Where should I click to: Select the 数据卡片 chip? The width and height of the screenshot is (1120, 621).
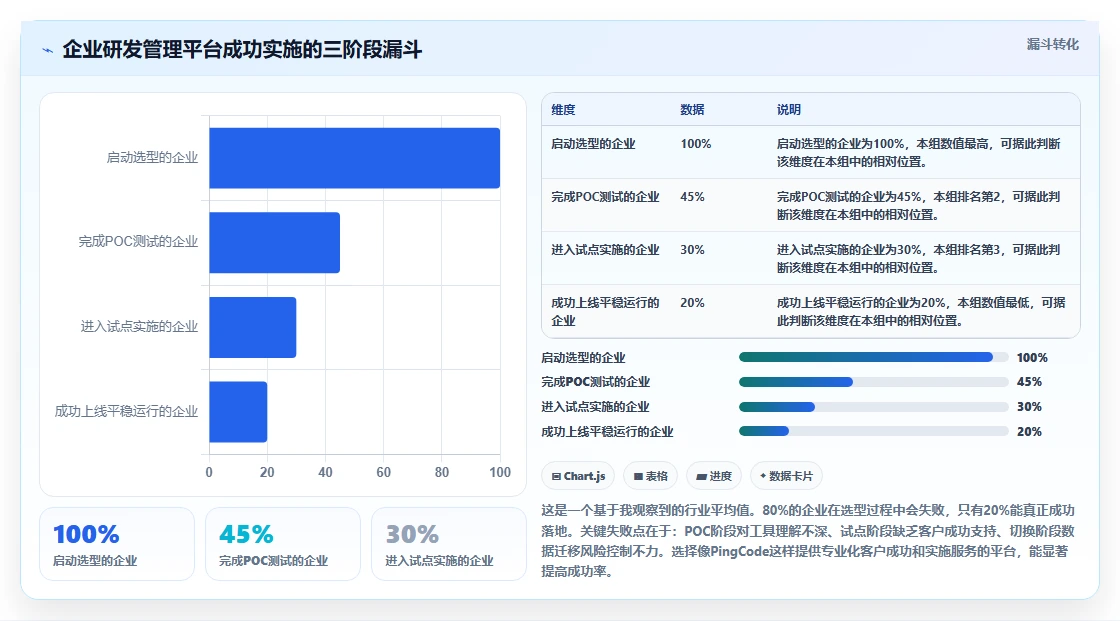786,476
